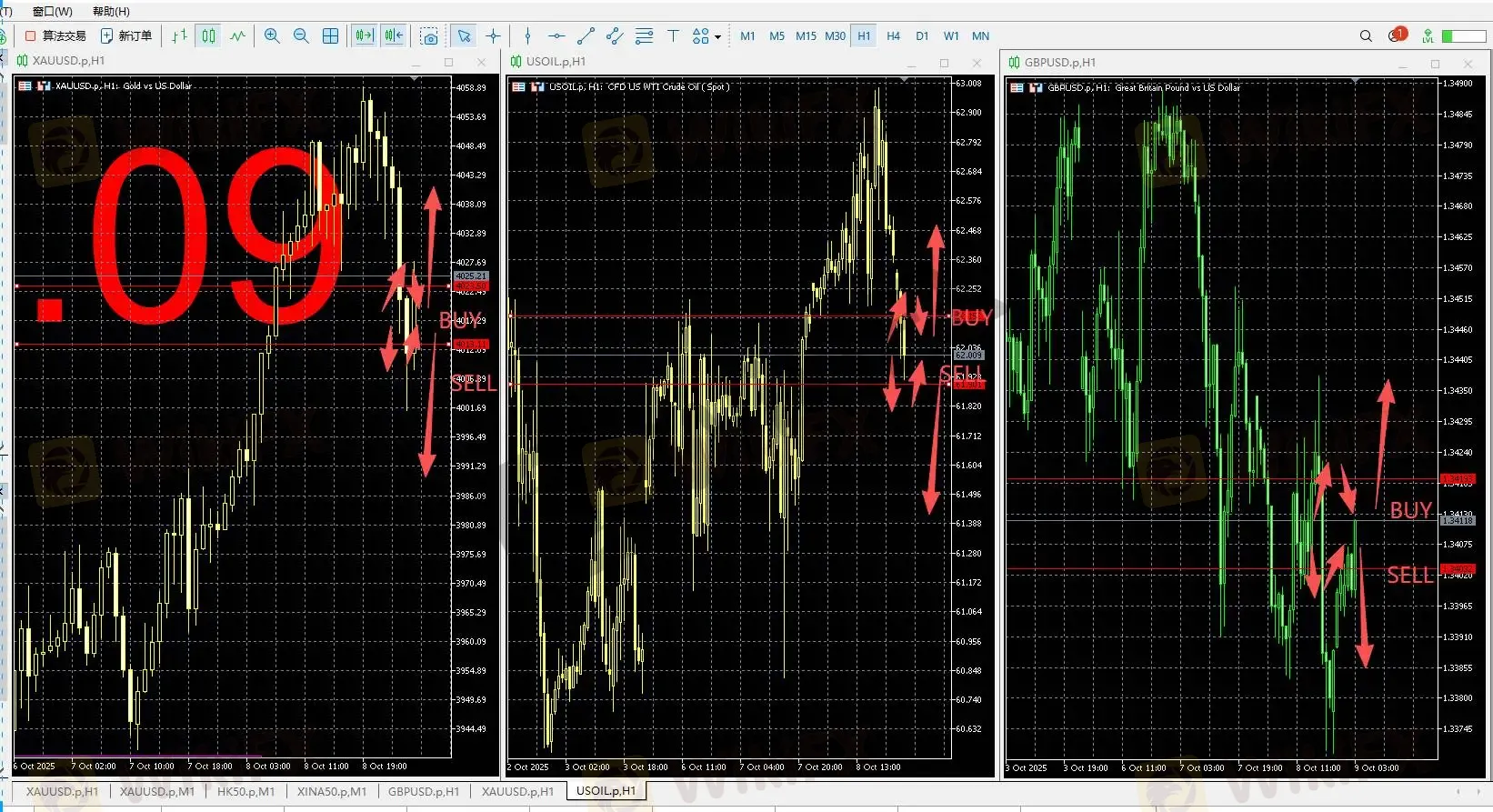Click the GBPUSD.p,H1 chart window title
This screenshot has height=812, width=1493.
[1060, 63]
